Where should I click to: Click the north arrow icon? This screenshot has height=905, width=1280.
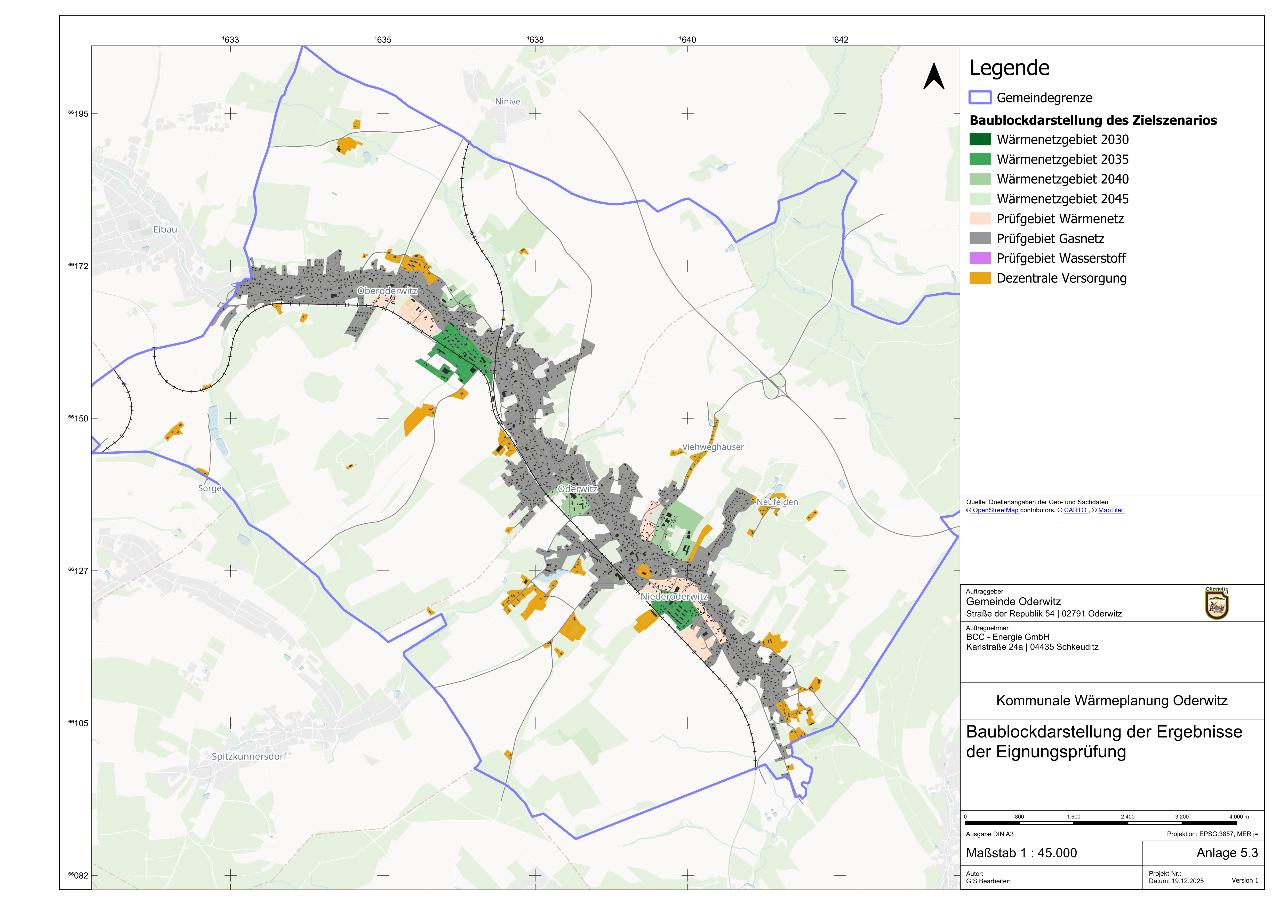934,76
